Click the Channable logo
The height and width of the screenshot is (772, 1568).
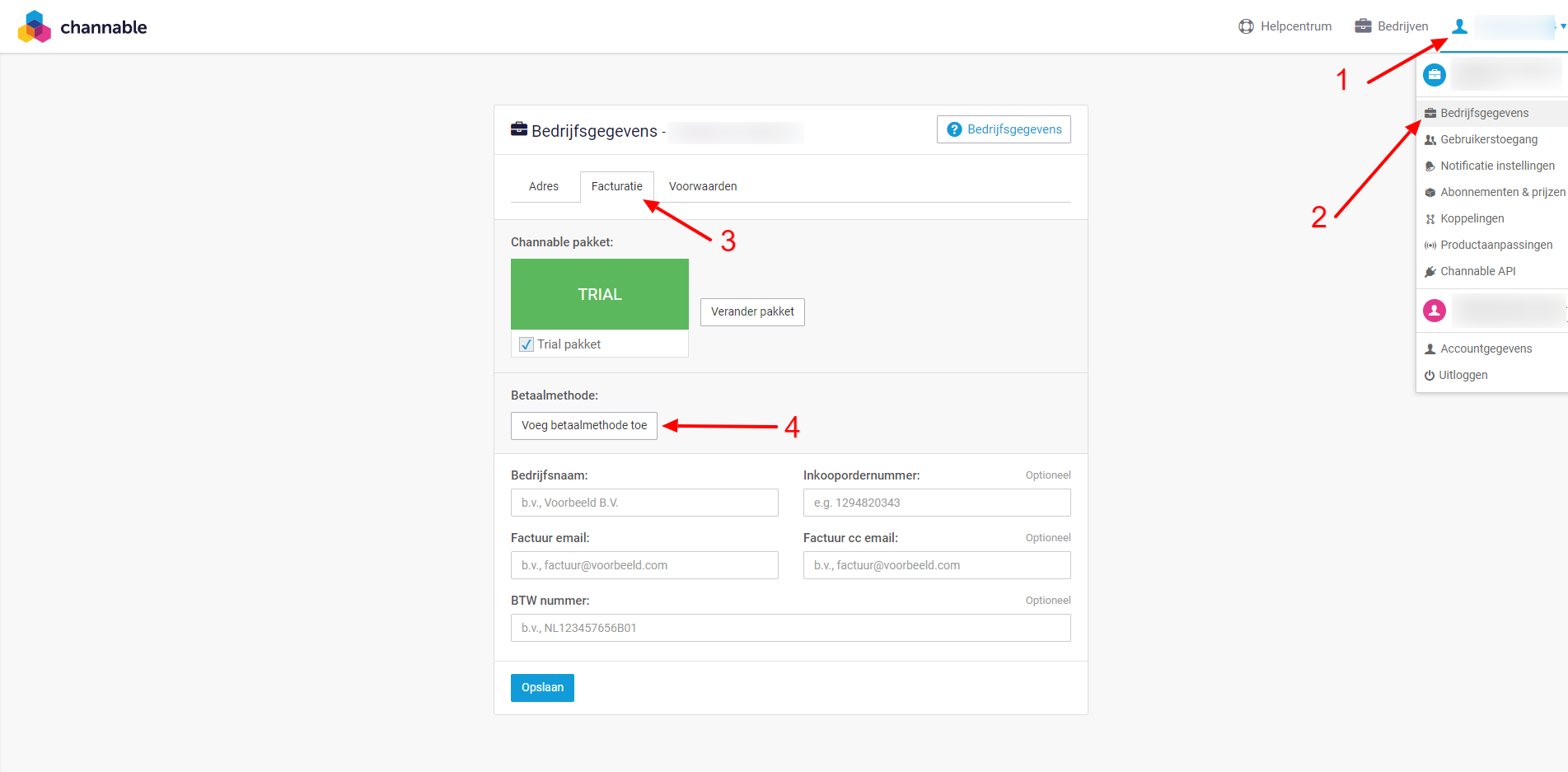[x=82, y=26]
